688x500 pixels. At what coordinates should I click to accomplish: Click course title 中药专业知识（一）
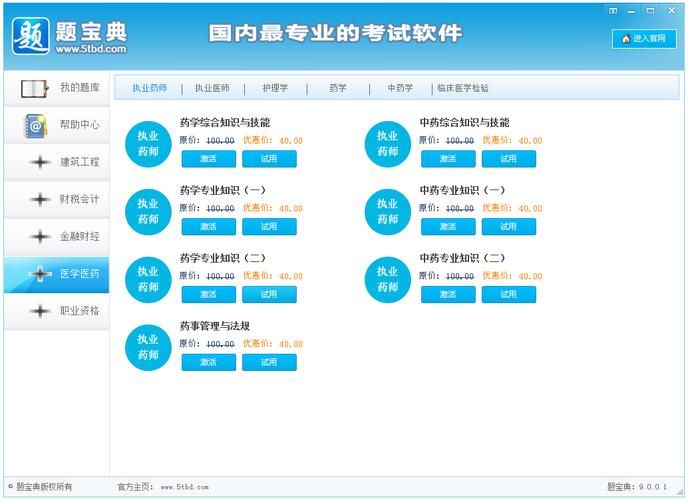pos(462,190)
